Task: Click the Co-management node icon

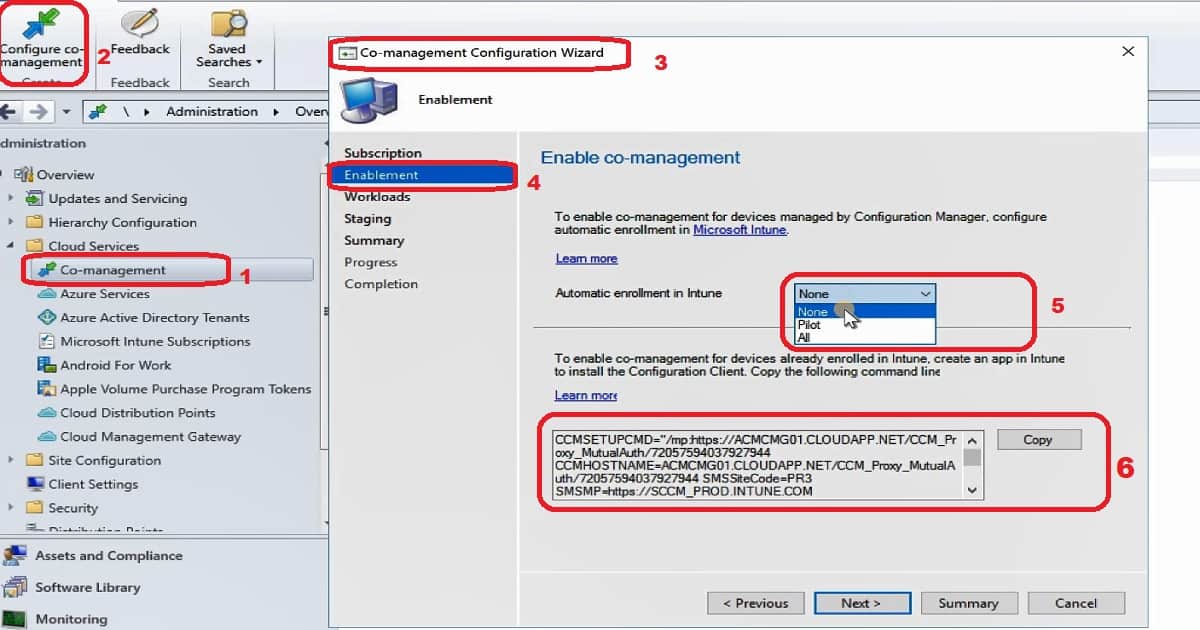Action: (45, 270)
